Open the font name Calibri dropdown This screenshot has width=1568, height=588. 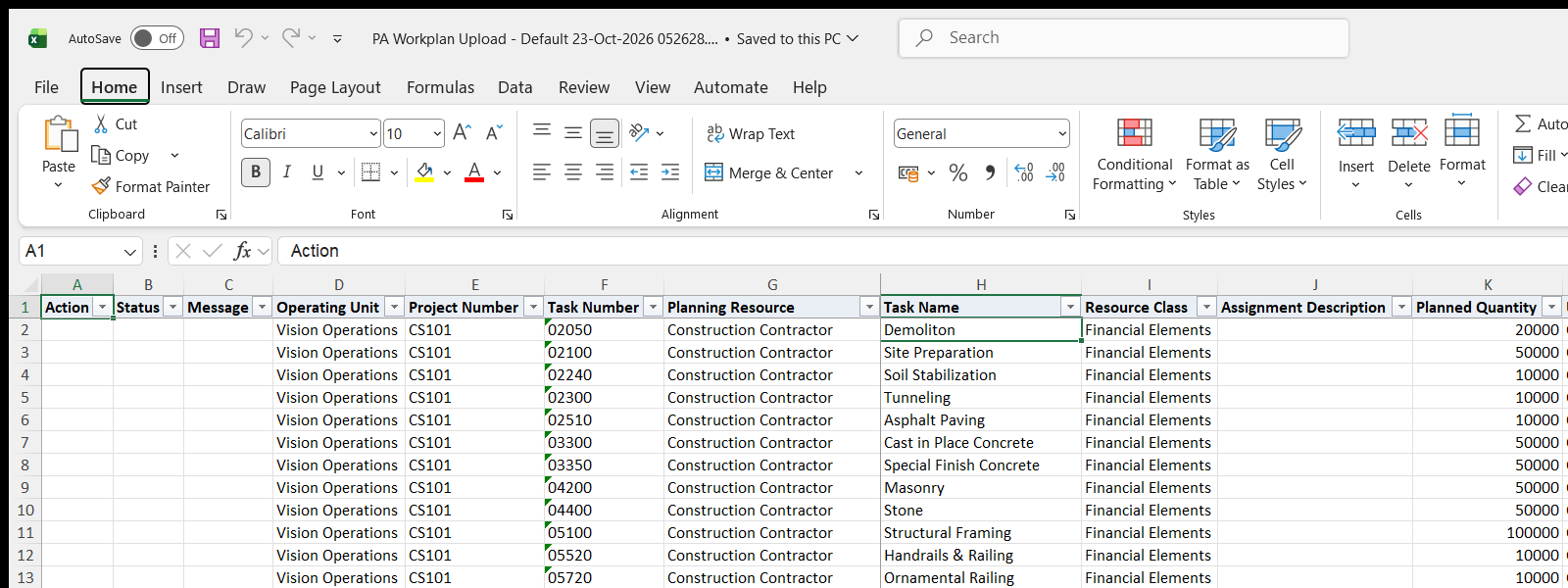coord(373,133)
